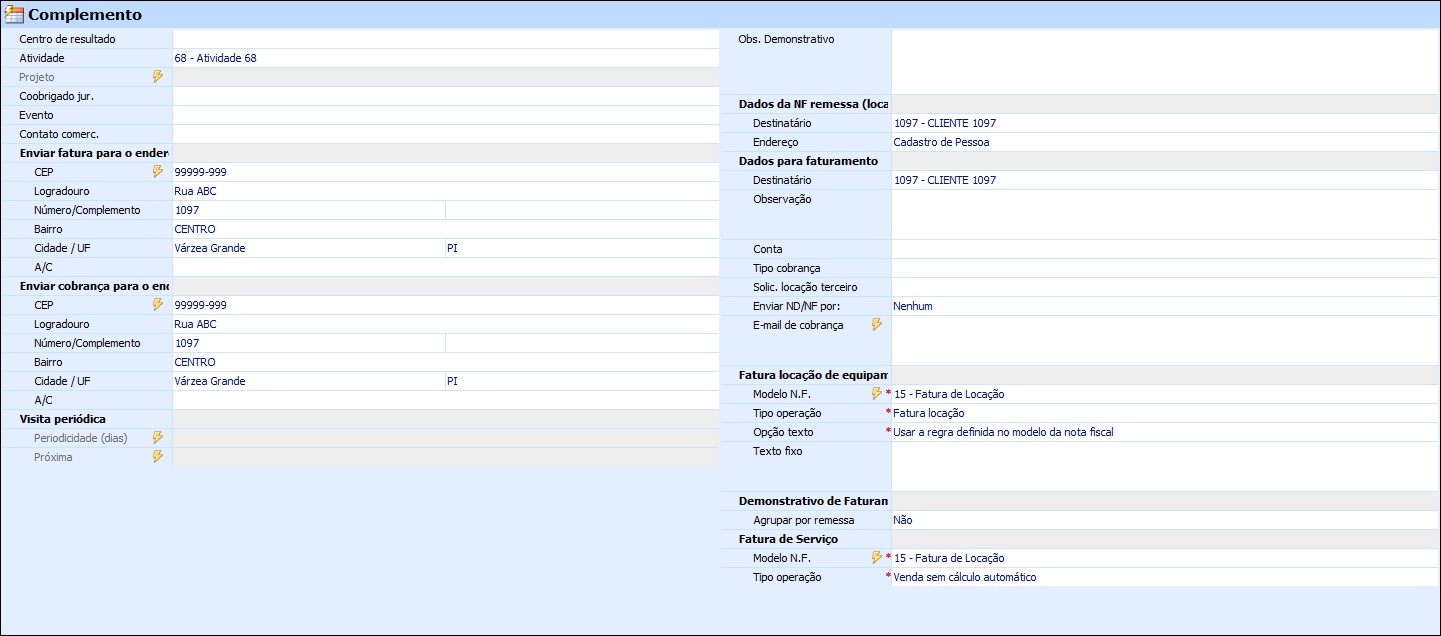Click into the Obs. Demonstrativo text area
The width and height of the screenshot is (1441, 636).
pyautogui.click(x=1166, y=62)
